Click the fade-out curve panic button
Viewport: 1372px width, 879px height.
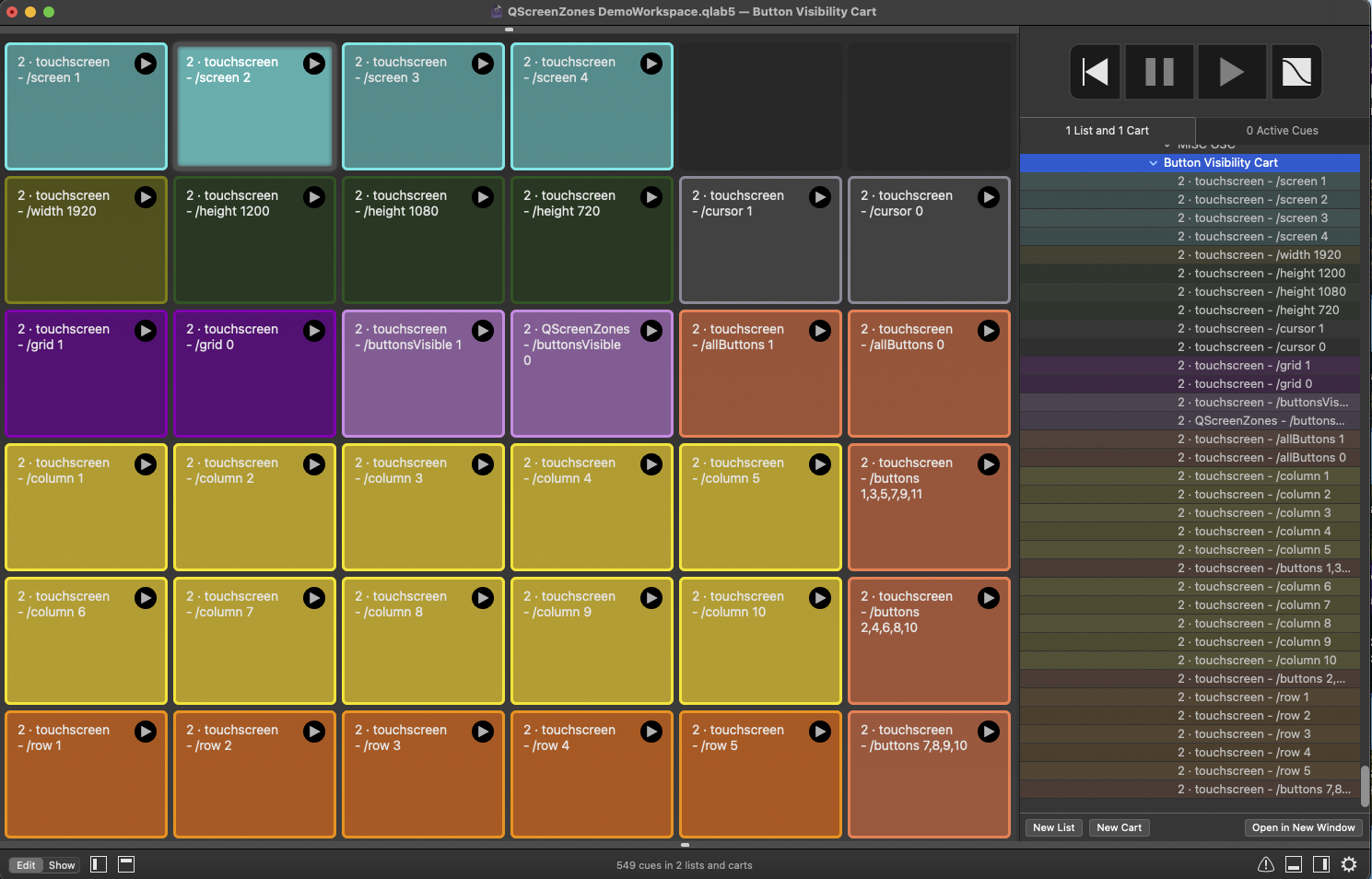[x=1296, y=72]
